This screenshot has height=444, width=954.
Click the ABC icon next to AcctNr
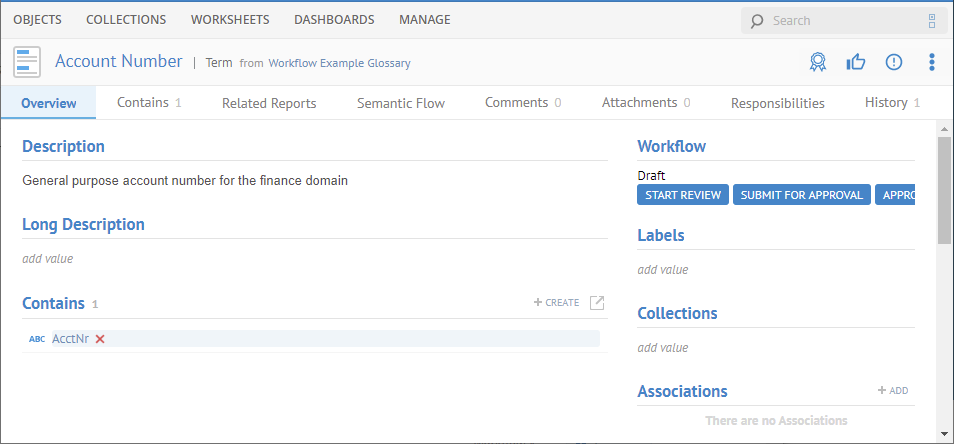tap(37, 339)
